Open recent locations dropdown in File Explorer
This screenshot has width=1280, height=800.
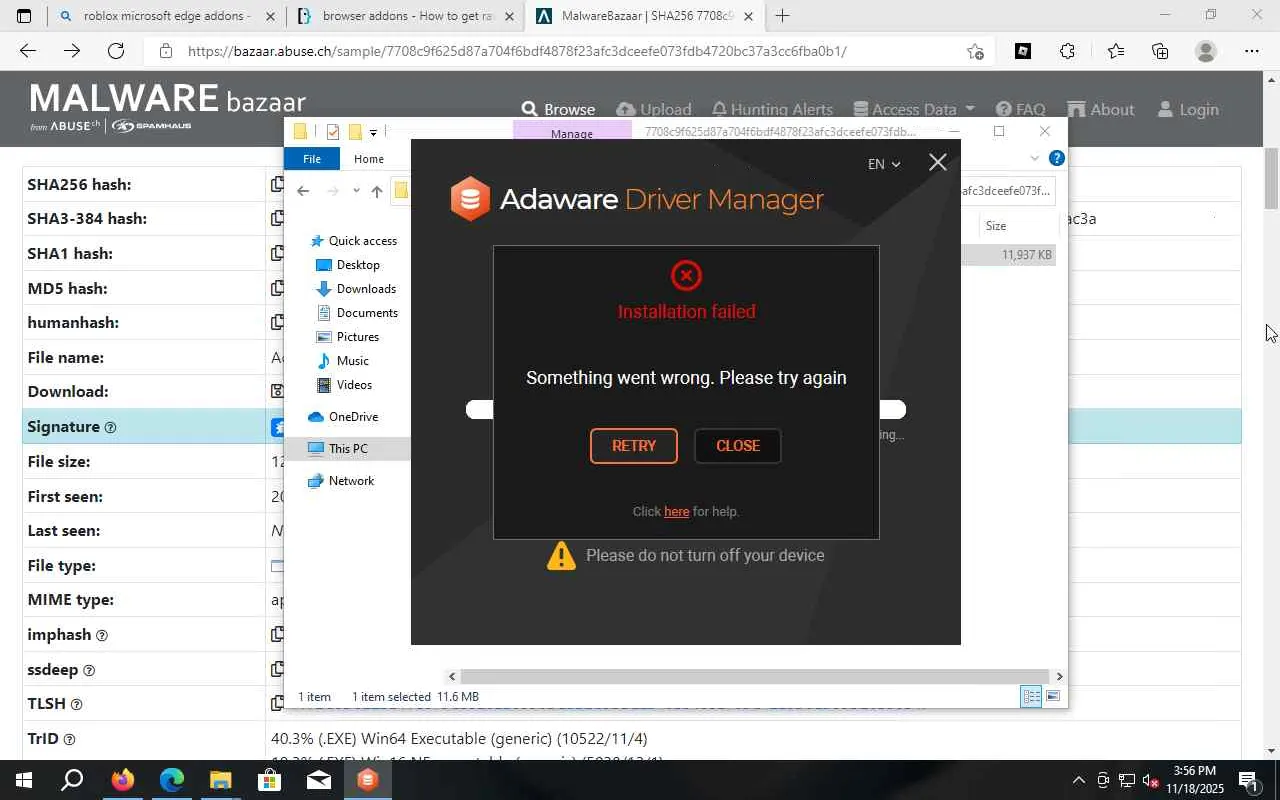tap(356, 191)
